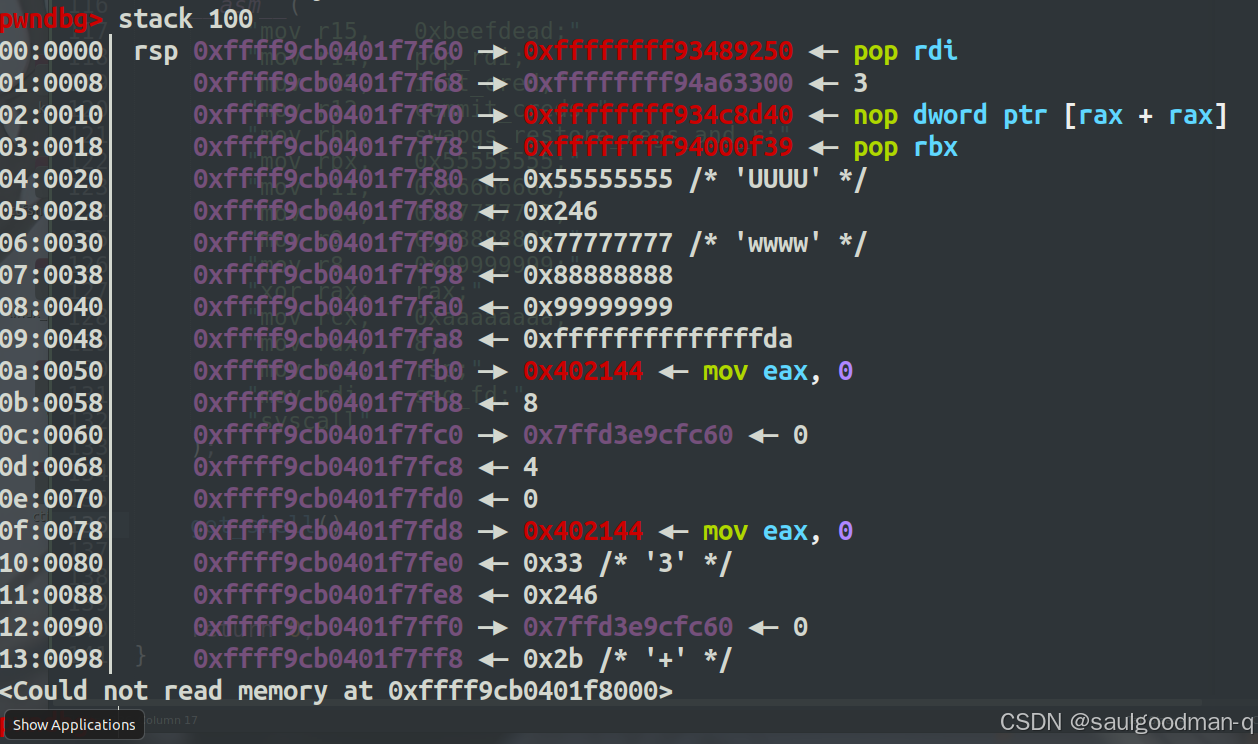This screenshot has height=744, width=1258.
Task: Select stack address 0xffff9cb0401f7fe0
Action: click(x=328, y=563)
